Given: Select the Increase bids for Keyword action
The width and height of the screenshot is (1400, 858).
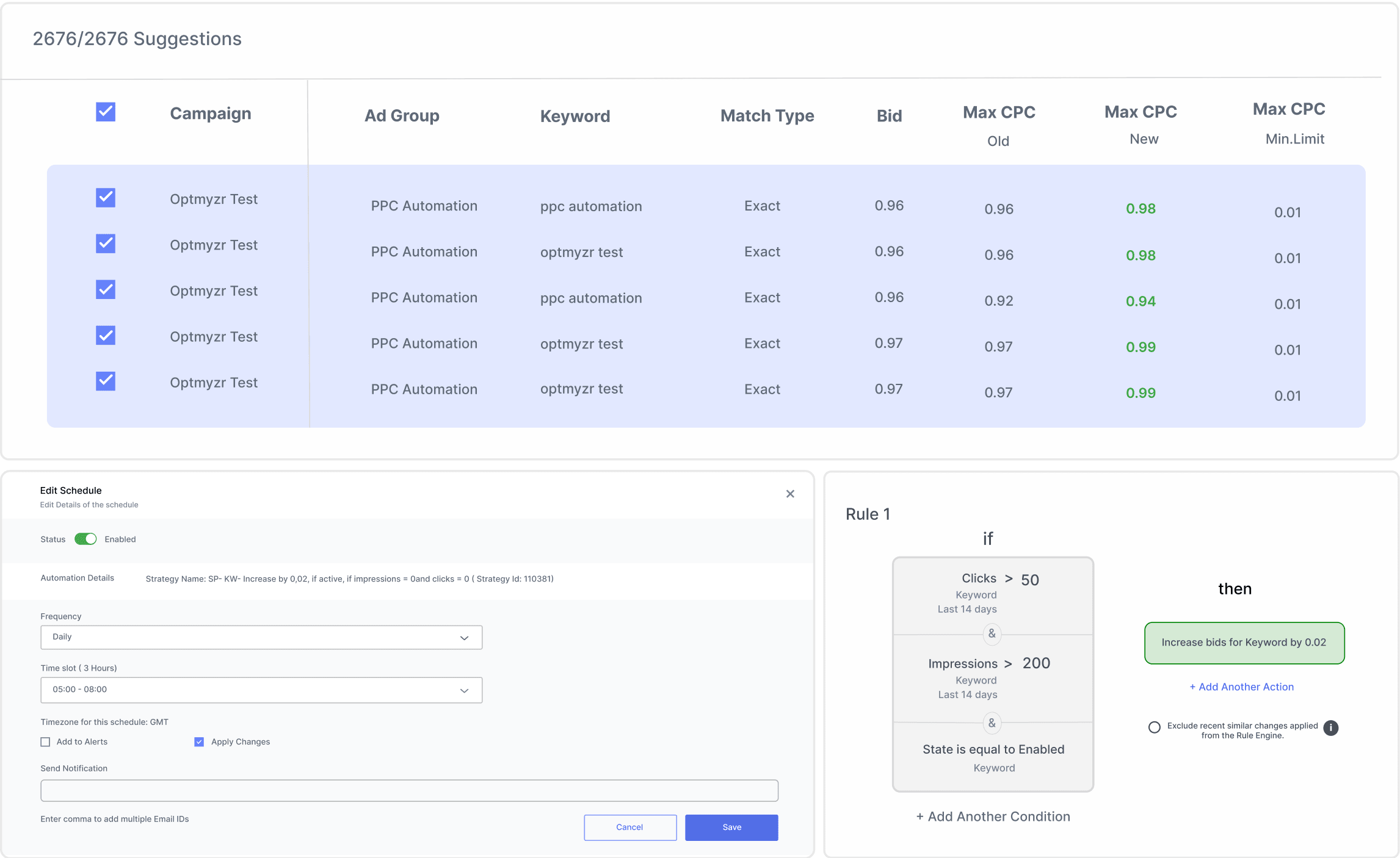Looking at the screenshot, I should pos(1244,643).
